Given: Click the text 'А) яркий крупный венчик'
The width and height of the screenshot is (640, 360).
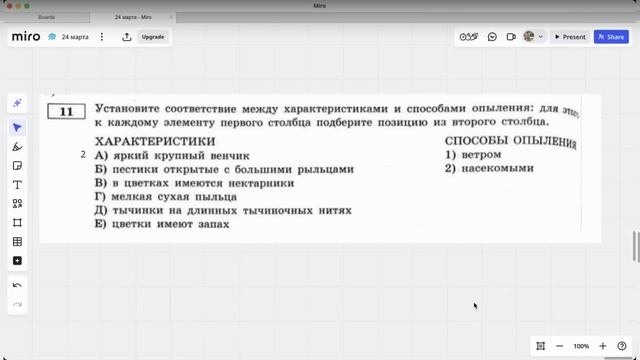Looking at the screenshot, I should (172, 156).
